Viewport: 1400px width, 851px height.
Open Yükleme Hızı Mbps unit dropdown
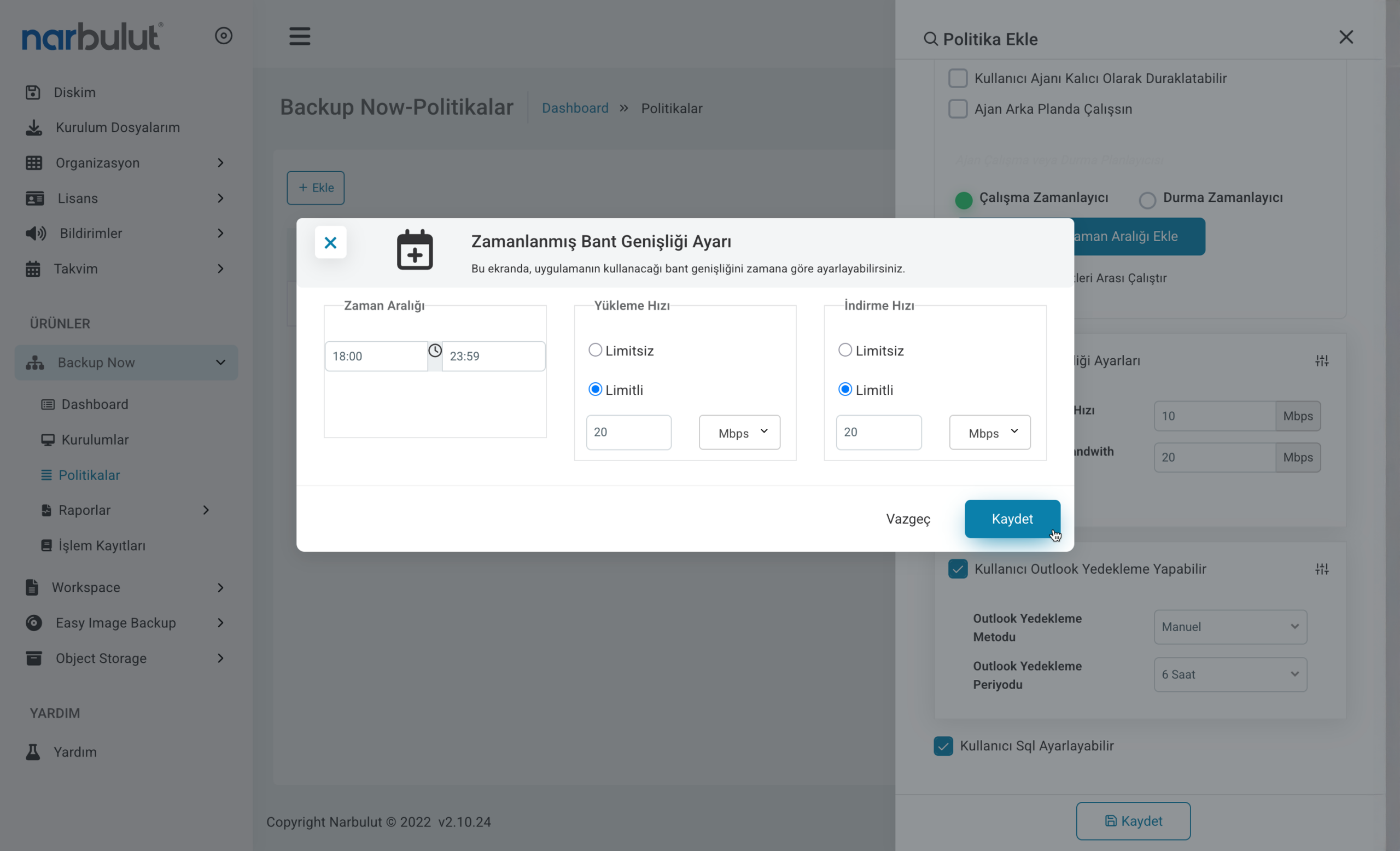pyautogui.click(x=739, y=432)
